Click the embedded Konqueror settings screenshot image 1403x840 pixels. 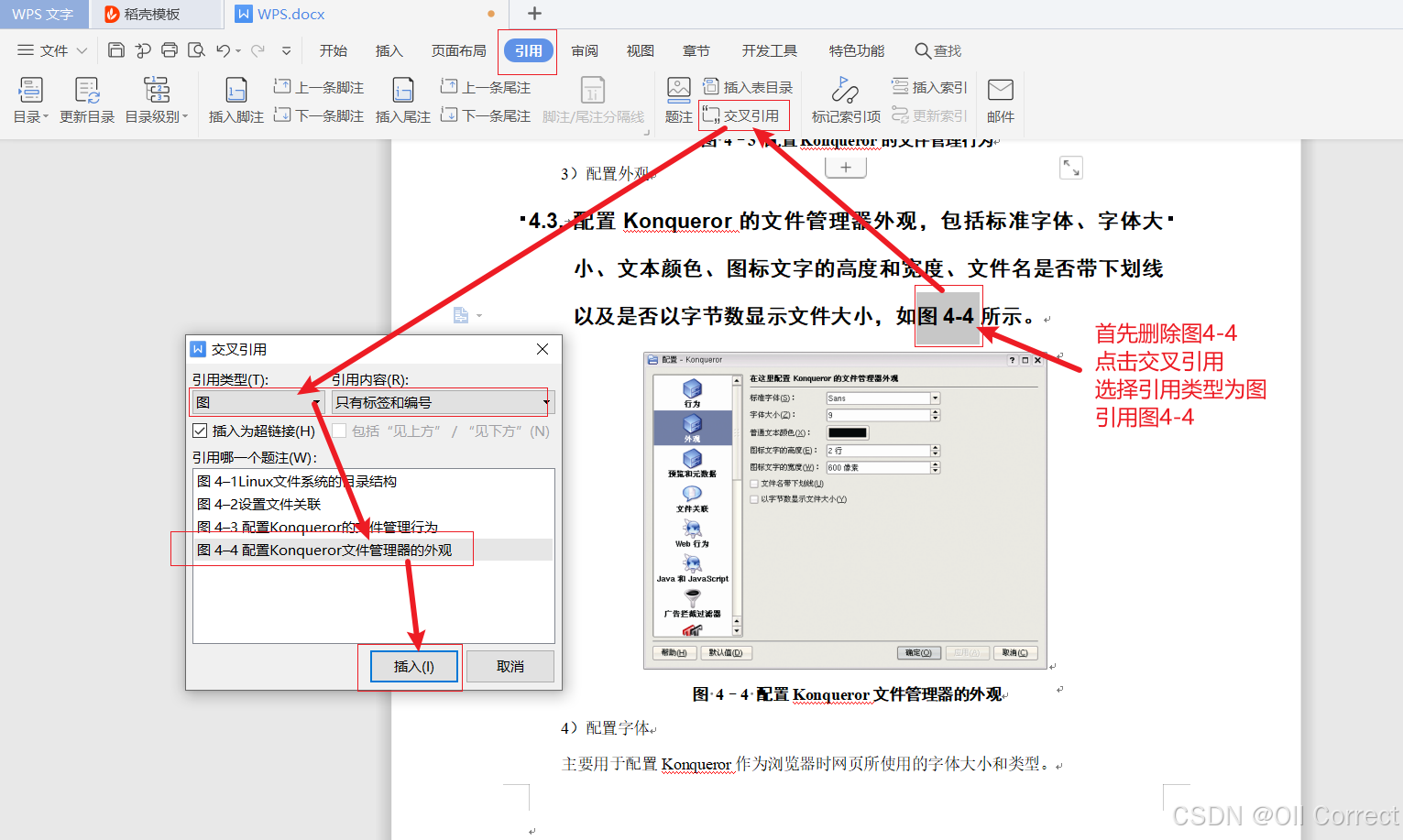pyautogui.click(x=845, y=510)
